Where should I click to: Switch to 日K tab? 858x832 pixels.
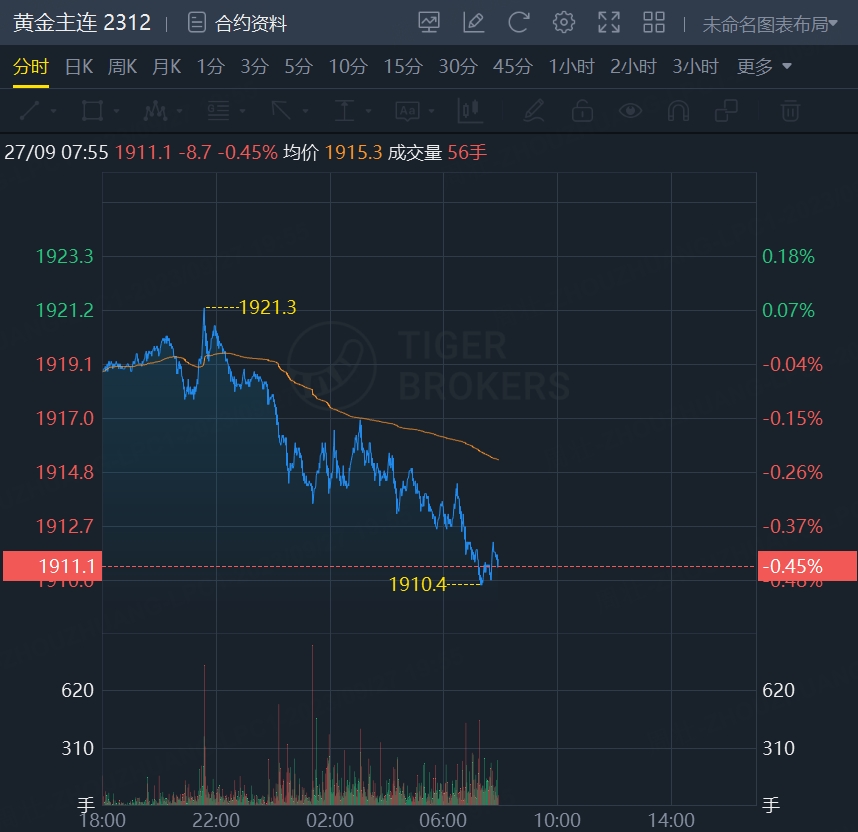[x=79, y=67]
